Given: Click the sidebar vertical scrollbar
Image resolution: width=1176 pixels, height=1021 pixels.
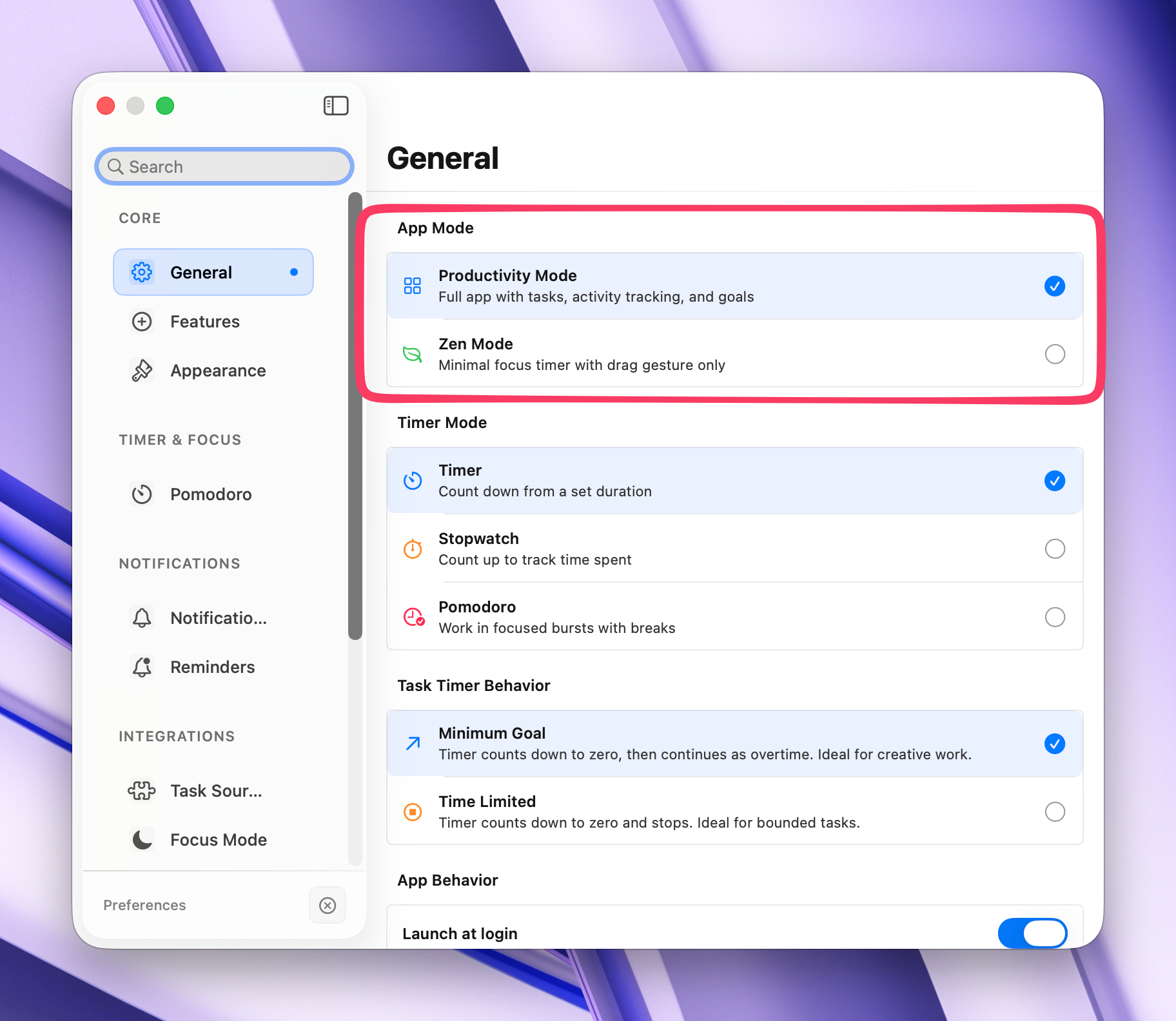Looking at the screenshot, I should [355, 416].
